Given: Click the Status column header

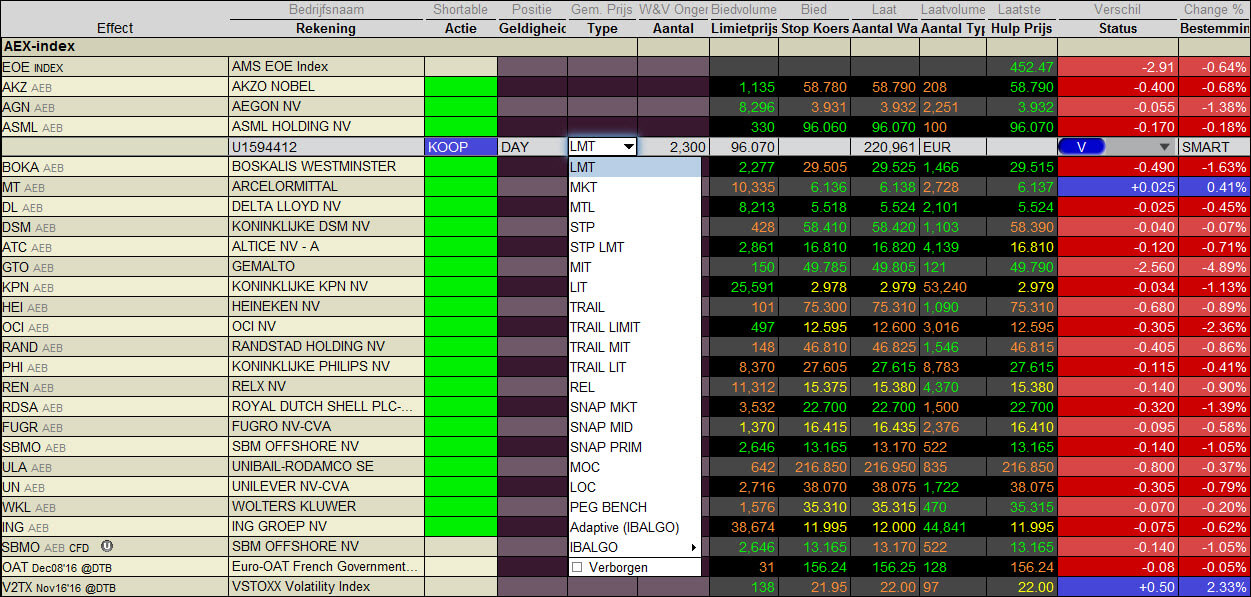Looking at the screenshot, I should tap(1118, 28).
